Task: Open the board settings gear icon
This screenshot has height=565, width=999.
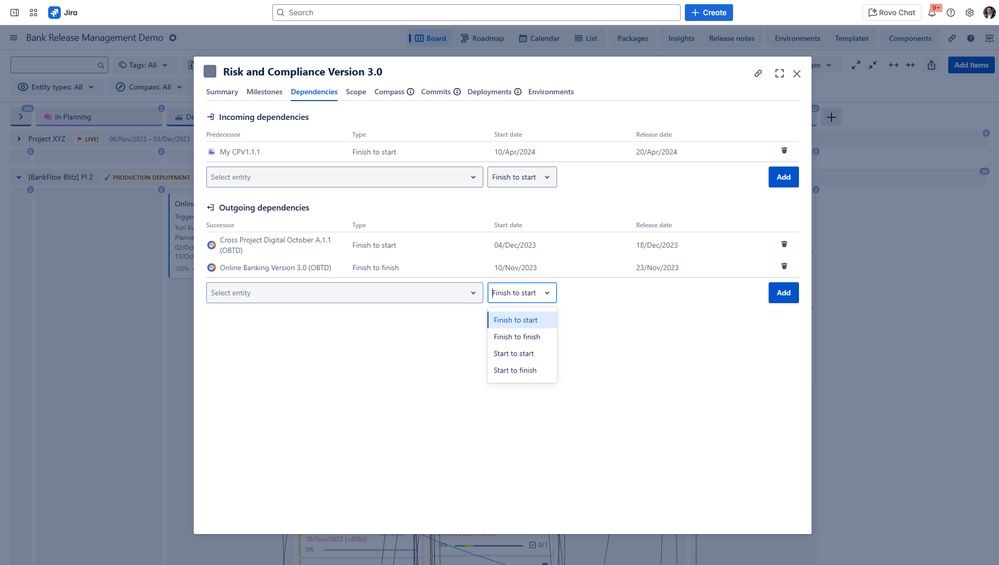Action: click(x=173, y=38)
